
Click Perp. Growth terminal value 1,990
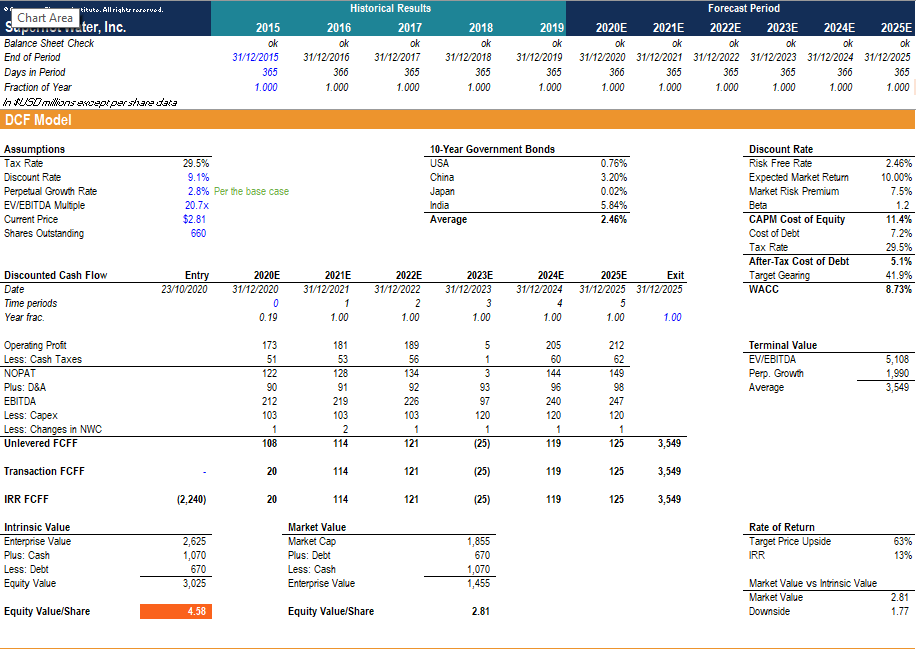897,374
